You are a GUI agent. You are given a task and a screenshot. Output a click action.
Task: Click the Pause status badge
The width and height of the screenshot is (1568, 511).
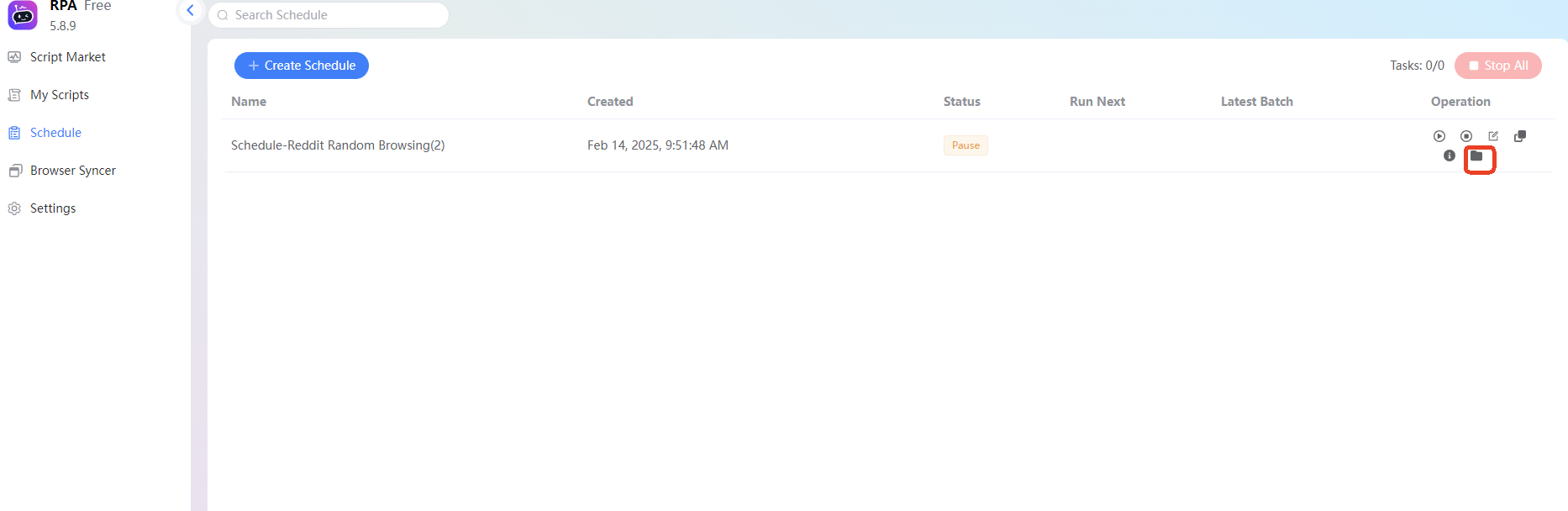pyautogui.click(x=966, y=145)
